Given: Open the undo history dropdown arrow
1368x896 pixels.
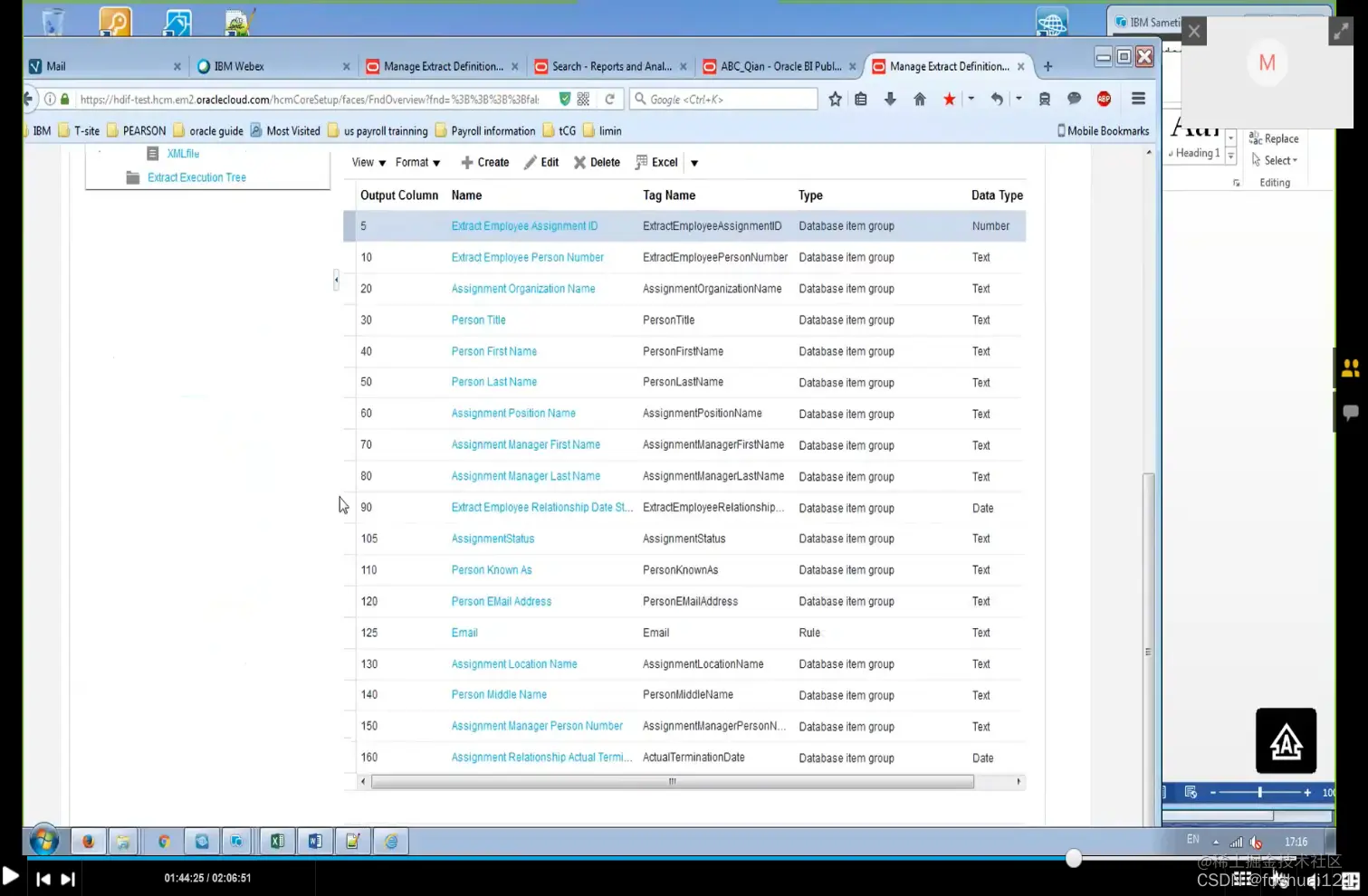Looking at the screenshot, I should pos(1019,98).
